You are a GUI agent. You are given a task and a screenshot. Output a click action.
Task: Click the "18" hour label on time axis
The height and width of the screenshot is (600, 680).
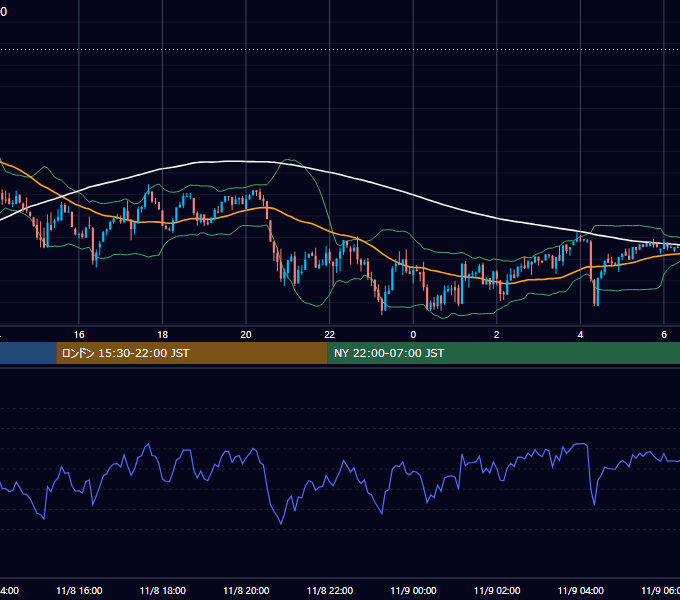(x=163, y=335)
